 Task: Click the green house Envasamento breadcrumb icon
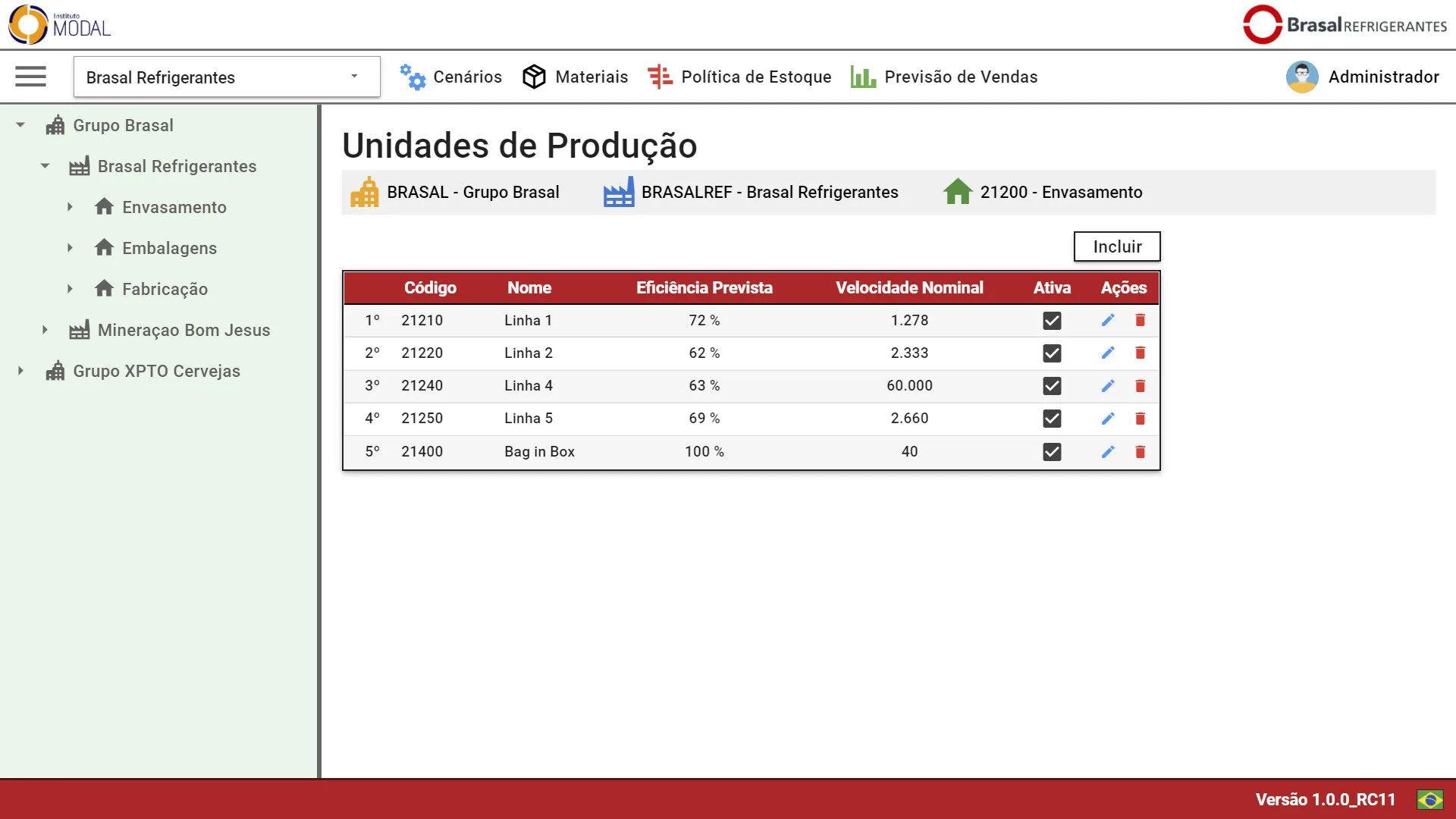957,192
